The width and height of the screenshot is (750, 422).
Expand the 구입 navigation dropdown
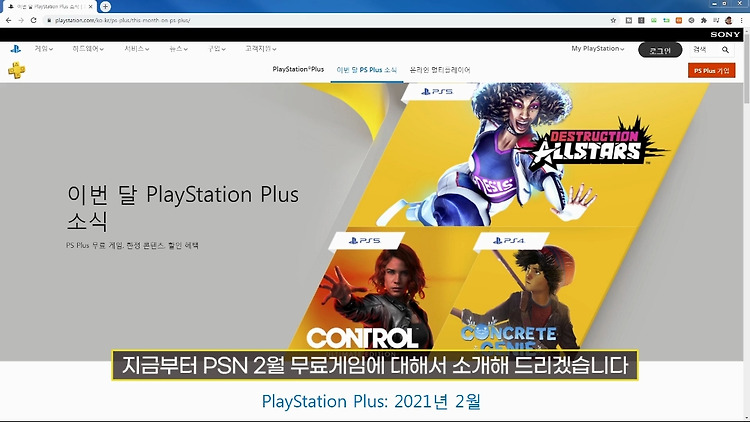click(217, 49)
